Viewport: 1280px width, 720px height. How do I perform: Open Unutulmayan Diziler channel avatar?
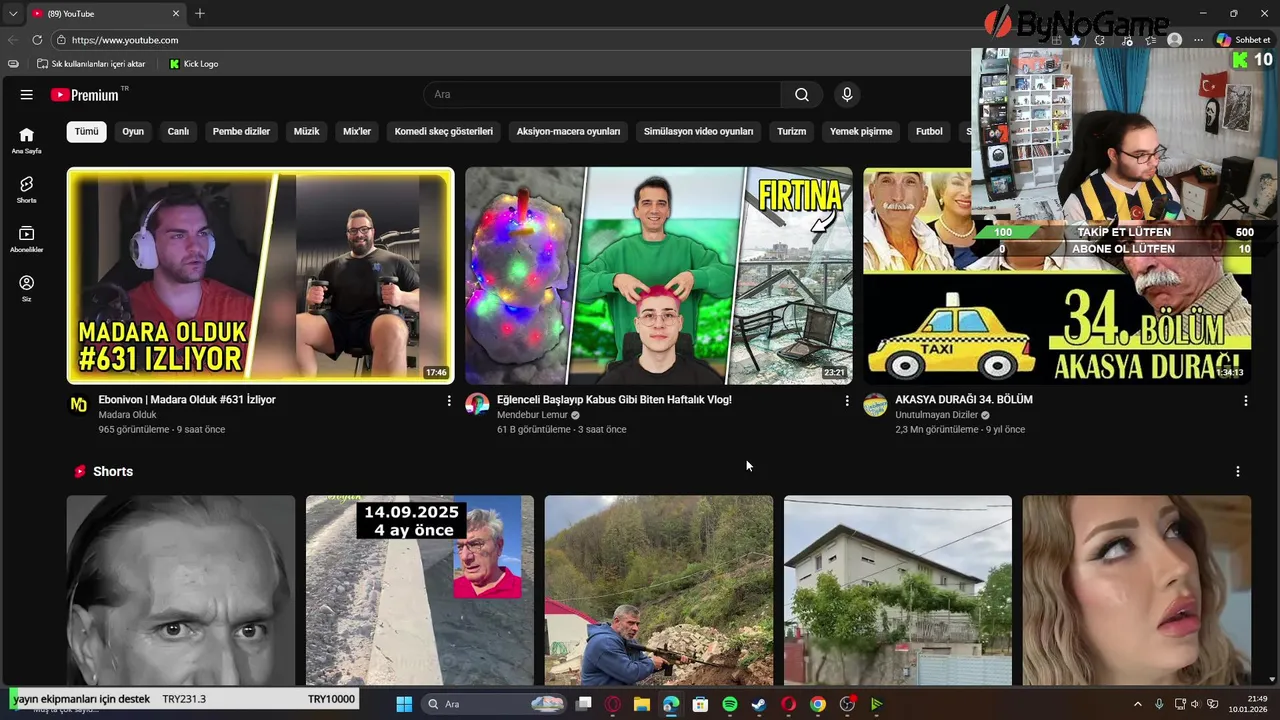[875, 405]
